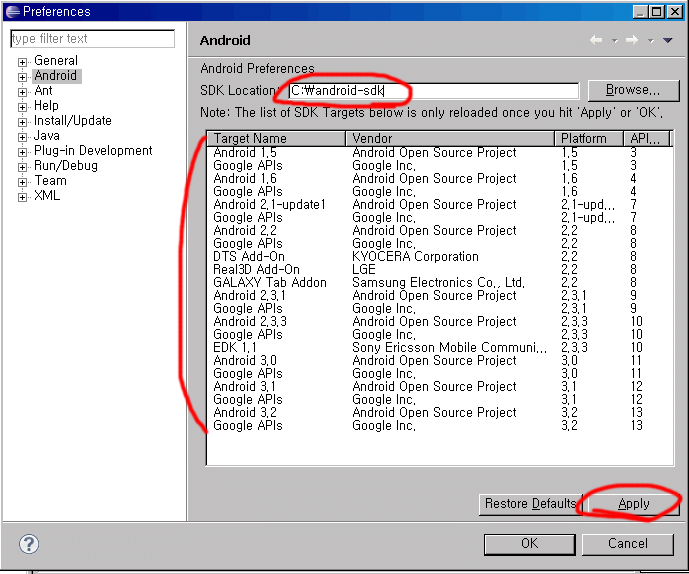Expand the Install/Update tree node
Screen dimensions: 689x574
click(x=22, y=122)
